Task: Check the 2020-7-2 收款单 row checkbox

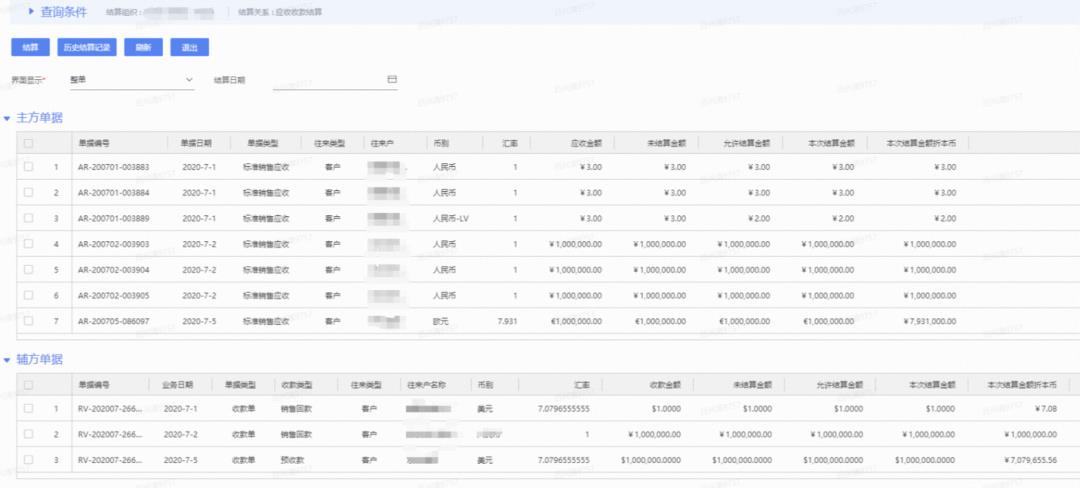Action: tap(28, 434)
